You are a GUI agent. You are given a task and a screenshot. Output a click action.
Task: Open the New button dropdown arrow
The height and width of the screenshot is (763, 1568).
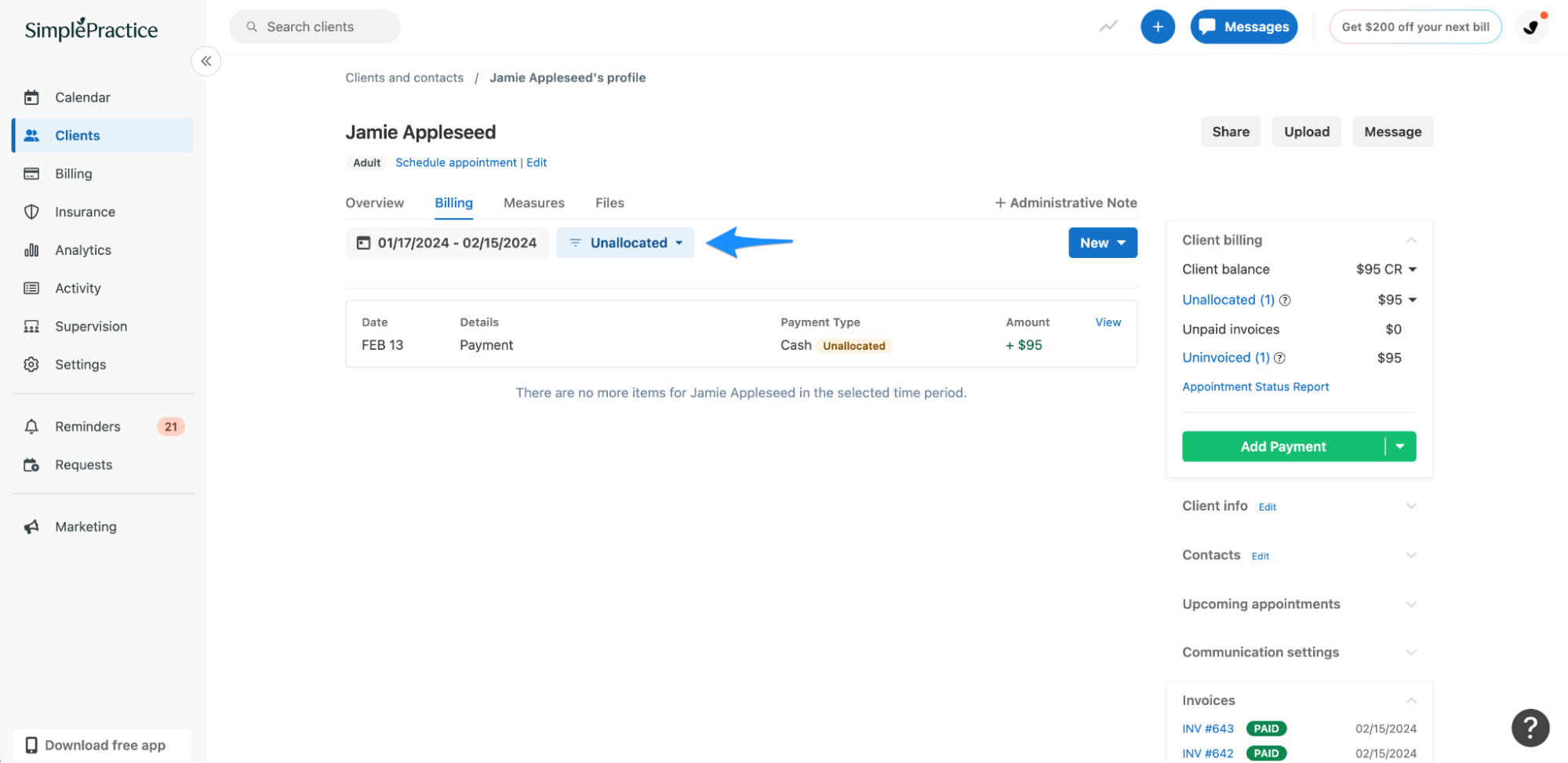tap(1122, 242)
